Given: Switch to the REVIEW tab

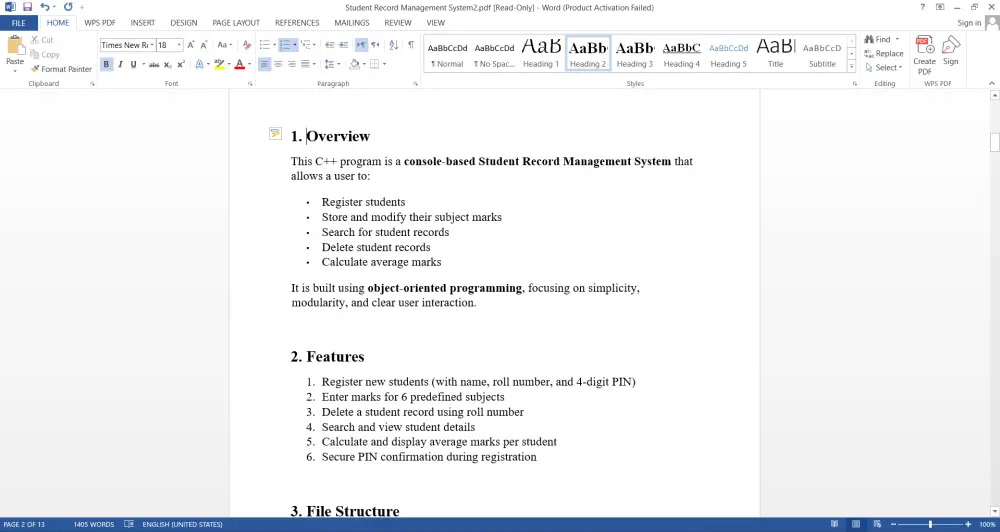Looking at the screenshot, I should tap(398, 23).
